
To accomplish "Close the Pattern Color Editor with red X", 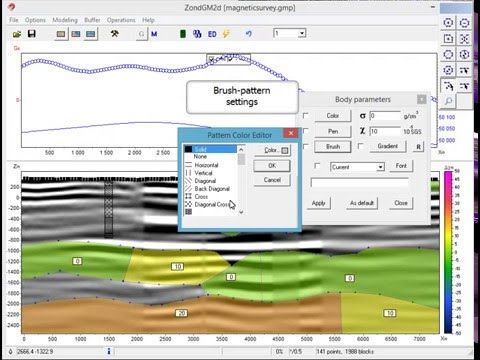I will click(291, 133).
